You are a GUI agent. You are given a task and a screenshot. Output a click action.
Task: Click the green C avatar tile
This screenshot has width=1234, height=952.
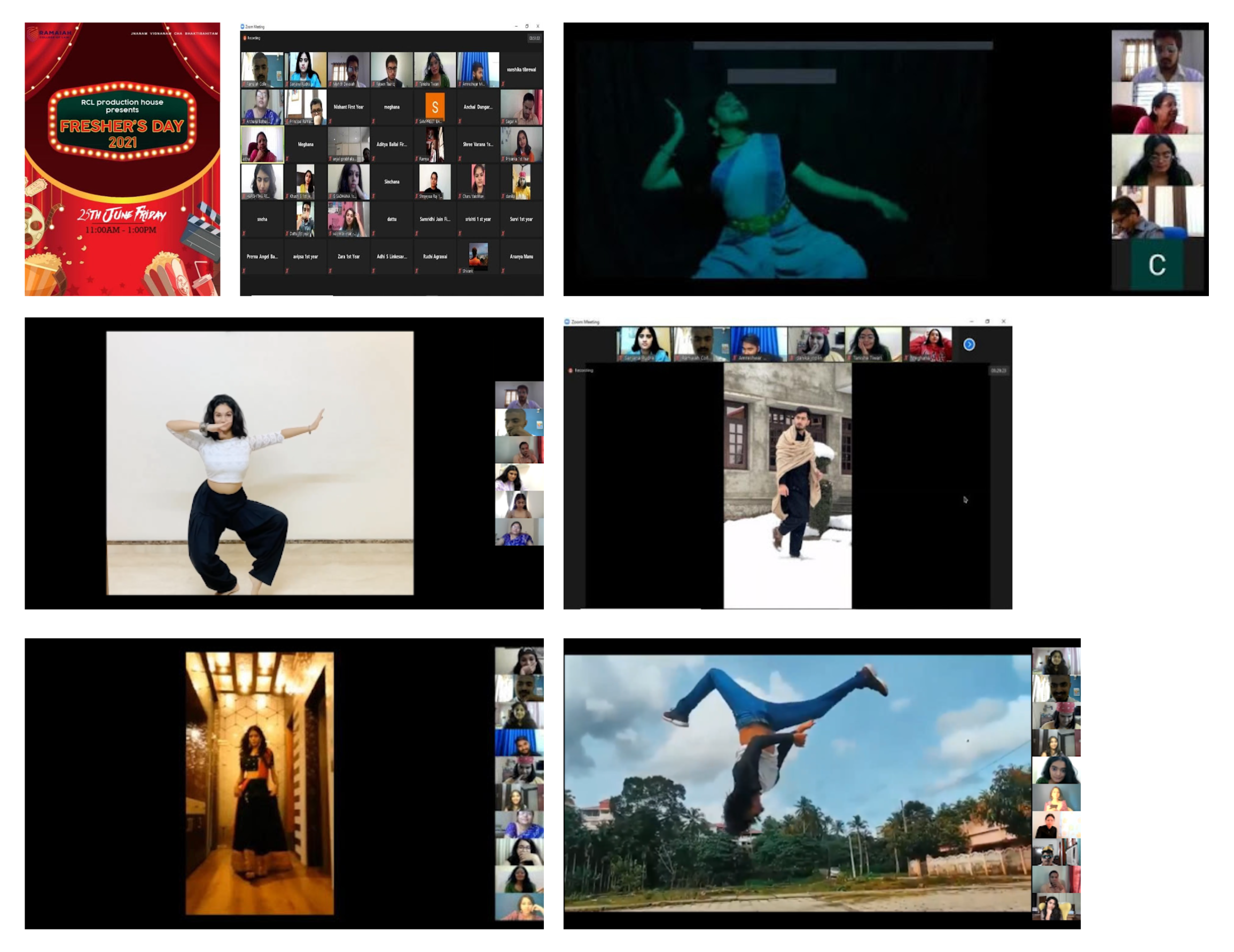pos(1157,264)
